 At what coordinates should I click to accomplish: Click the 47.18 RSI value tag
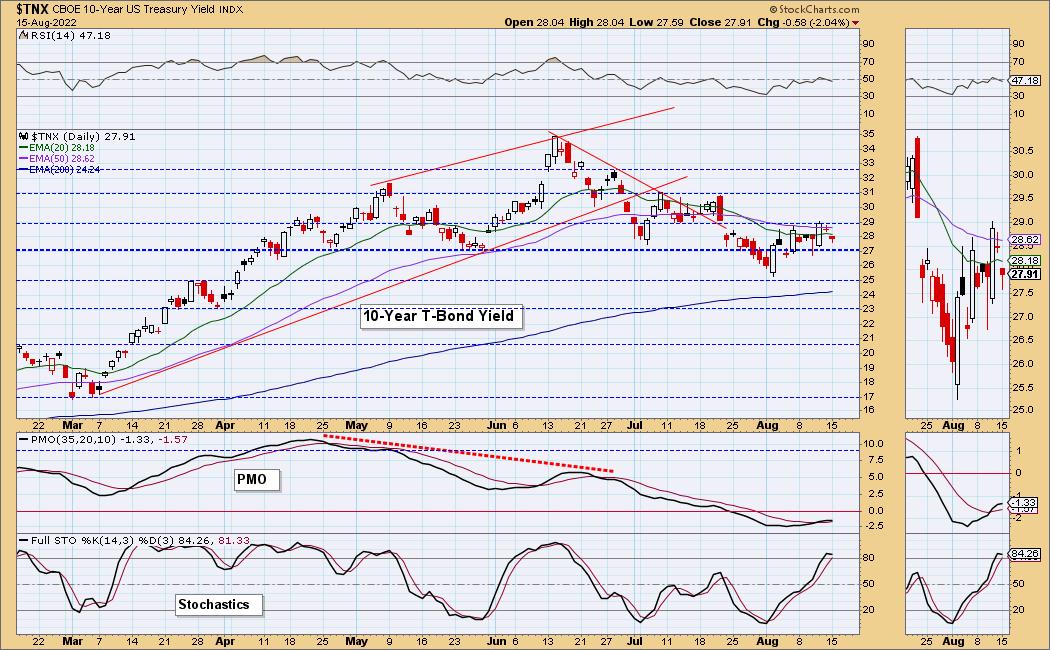pos(1025,80)
